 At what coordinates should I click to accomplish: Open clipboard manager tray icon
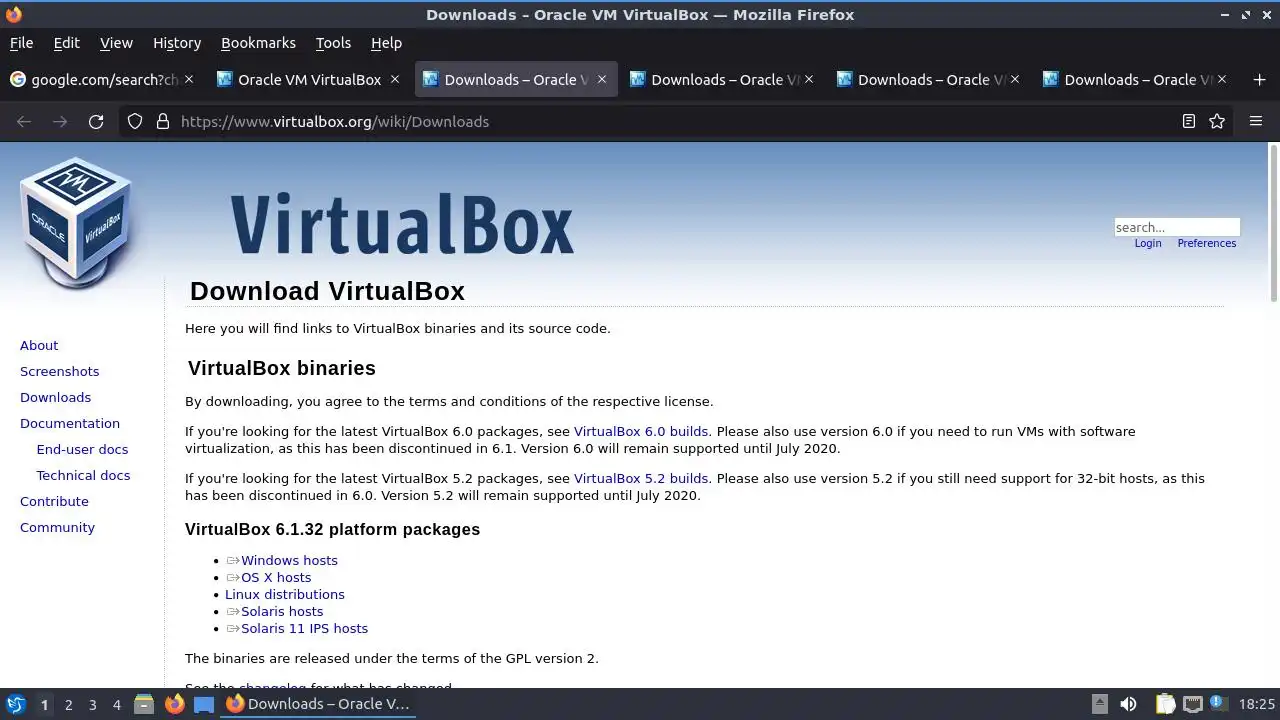click(1165, 704)
